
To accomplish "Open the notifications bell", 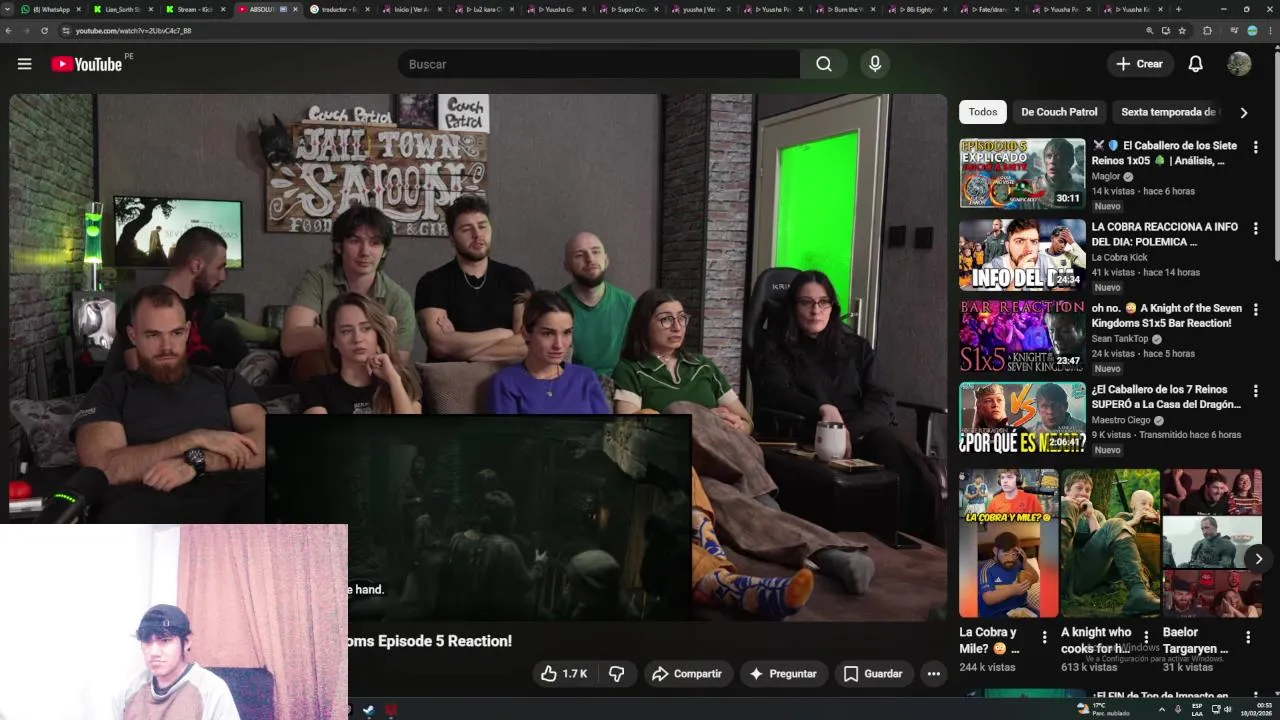I will click(x=1195, y=64).
